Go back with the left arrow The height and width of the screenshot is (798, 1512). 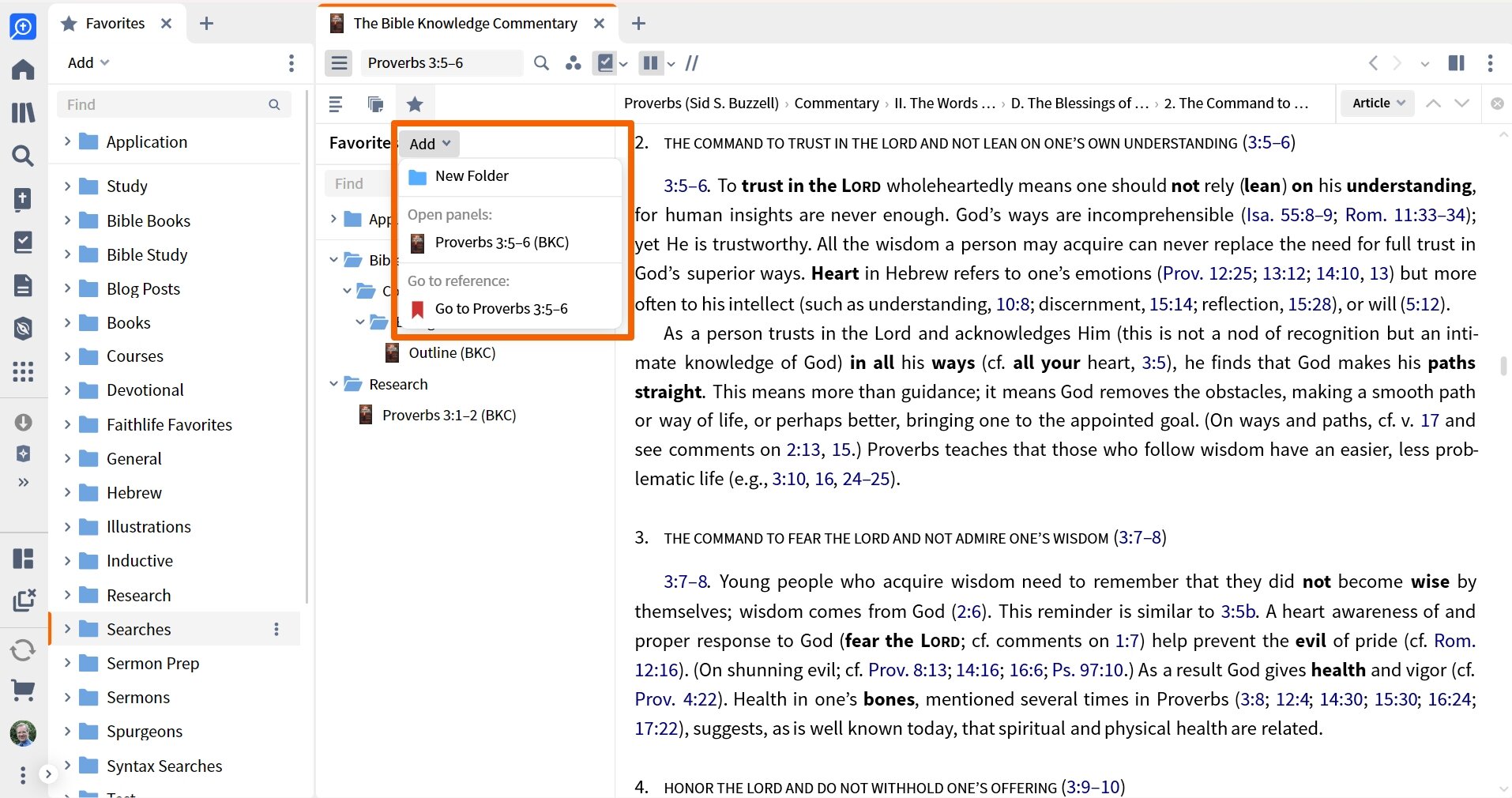[1373, 63]
